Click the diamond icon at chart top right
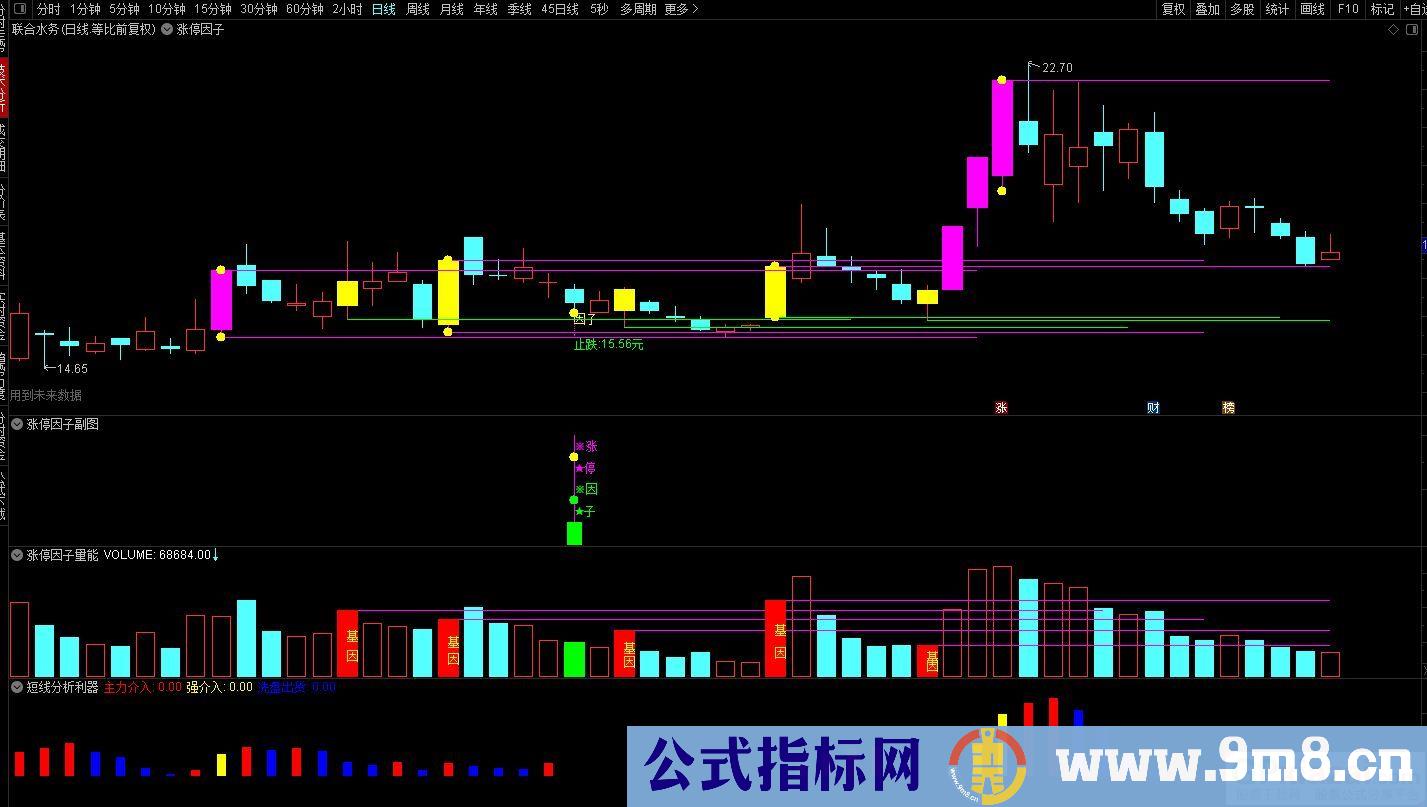This screenshot has width=1427, height=807. click(x=1393, y=30)
